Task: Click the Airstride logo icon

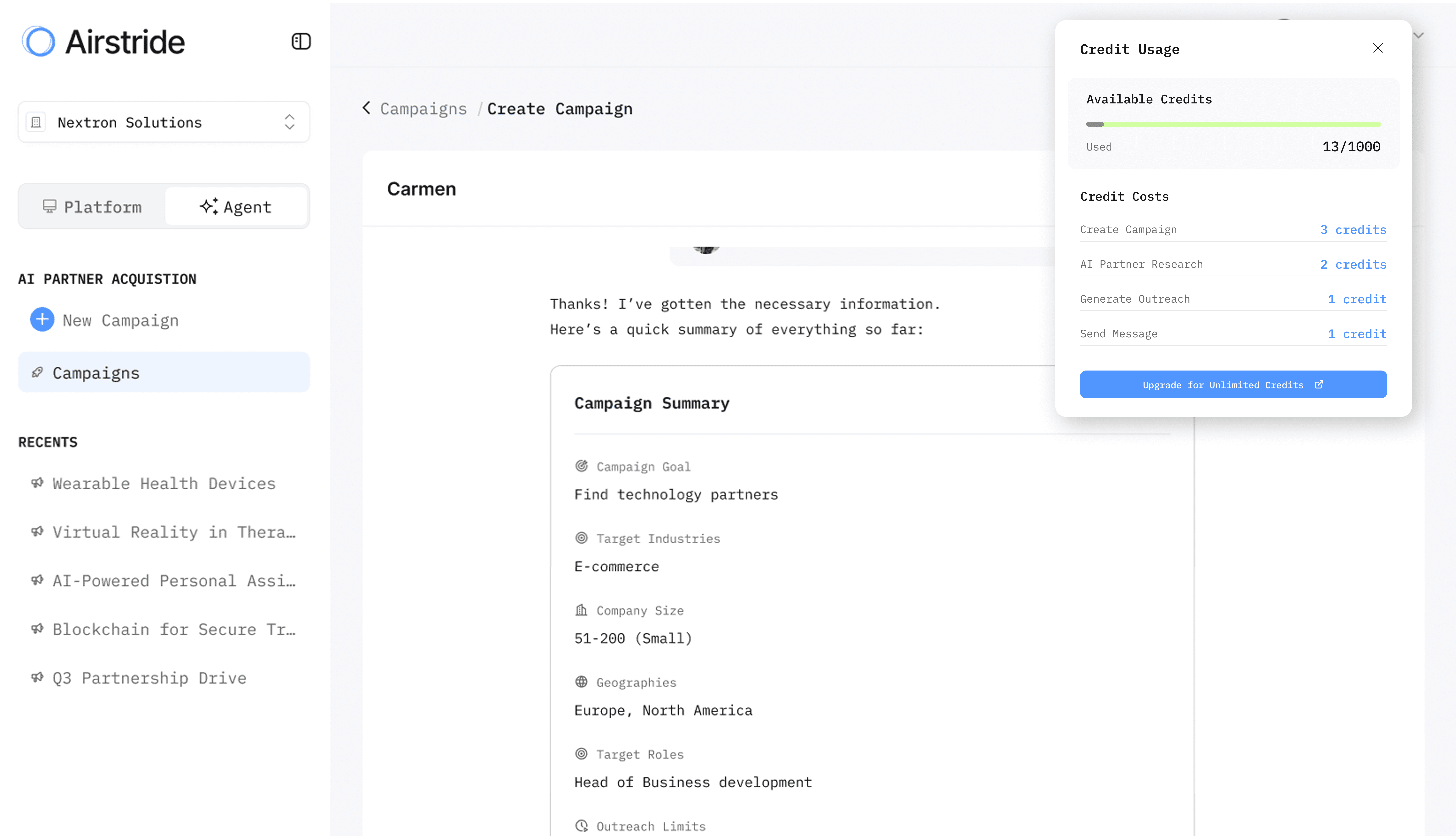Action: [38, 41]
